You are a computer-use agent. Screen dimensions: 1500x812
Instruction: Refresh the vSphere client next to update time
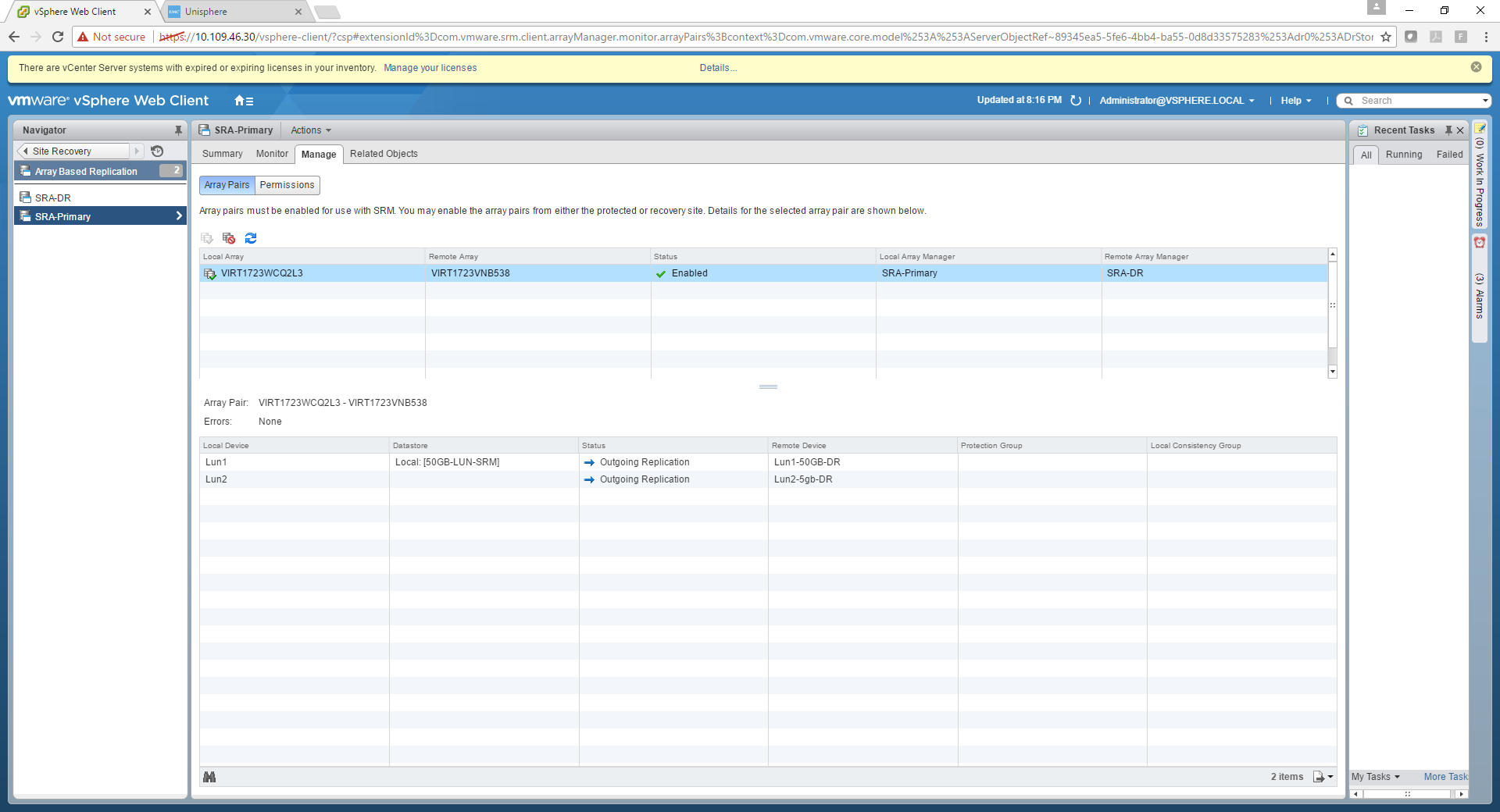(1076, 101)
